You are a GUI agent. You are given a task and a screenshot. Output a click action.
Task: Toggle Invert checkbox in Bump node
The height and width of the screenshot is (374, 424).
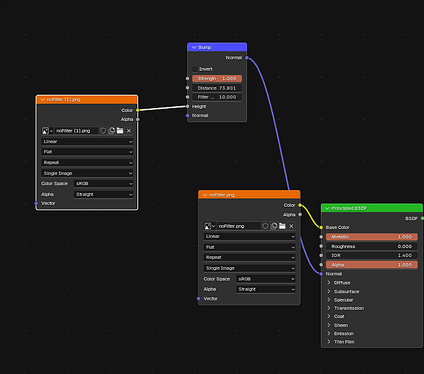pyautogui.click(x=195, y=69)
